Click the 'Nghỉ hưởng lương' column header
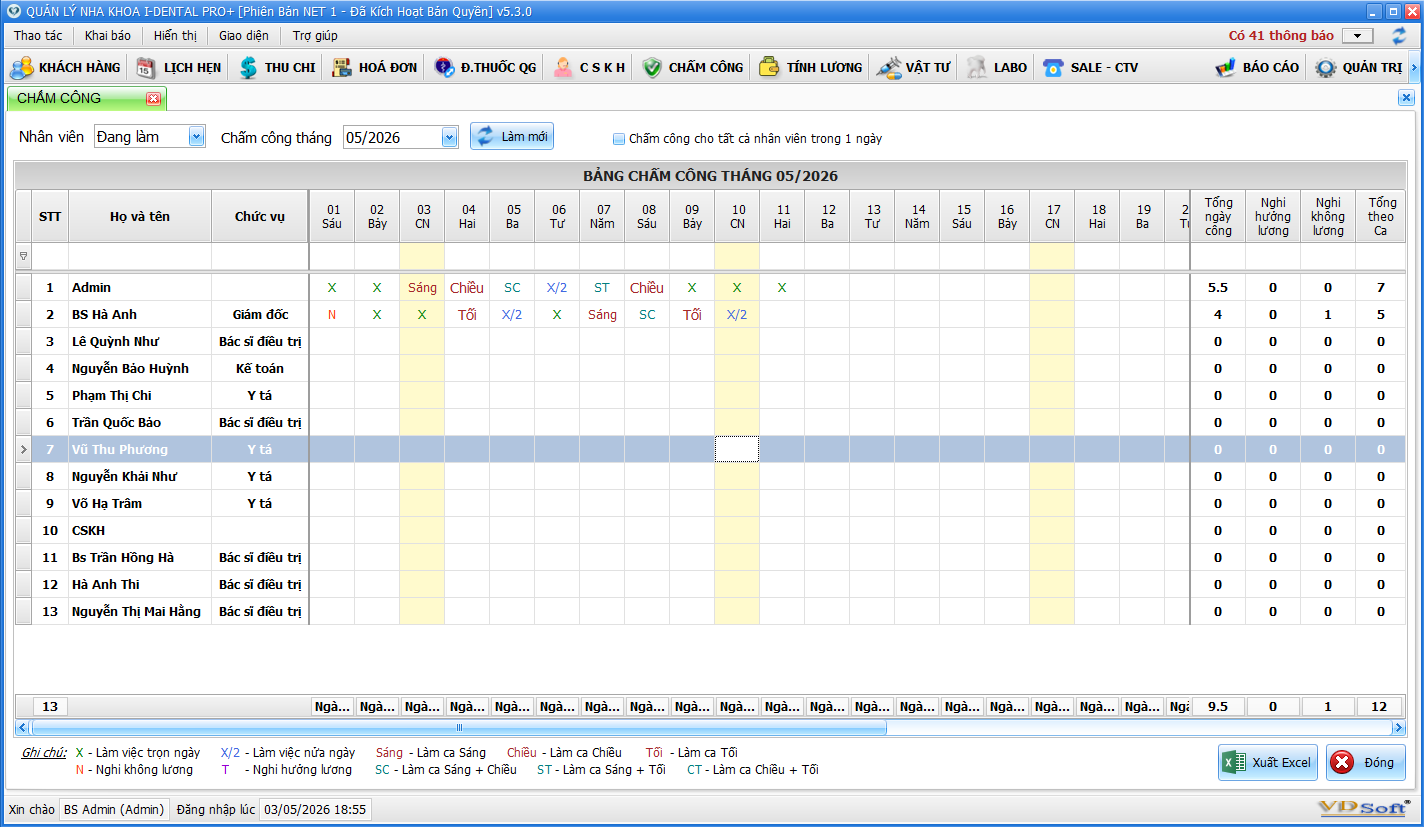Screen dimensions: 1424x827 point(1273,216)
